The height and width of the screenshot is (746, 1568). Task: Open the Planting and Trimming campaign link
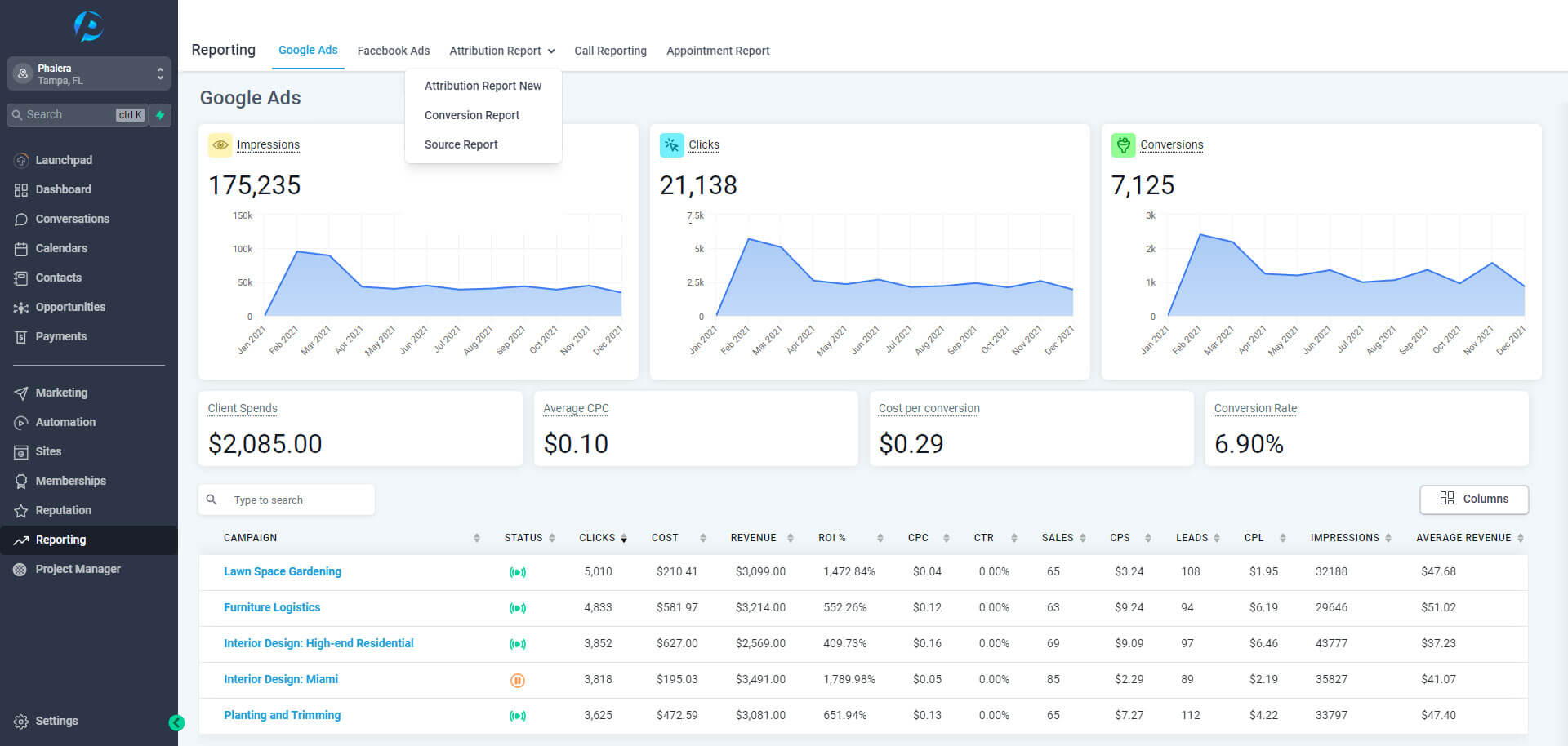[283, 715]
